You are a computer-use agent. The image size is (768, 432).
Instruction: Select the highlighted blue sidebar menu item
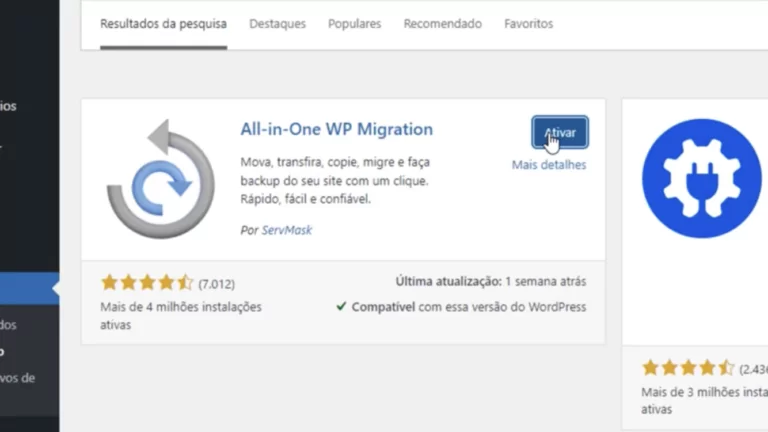click(x=29, y=288)
